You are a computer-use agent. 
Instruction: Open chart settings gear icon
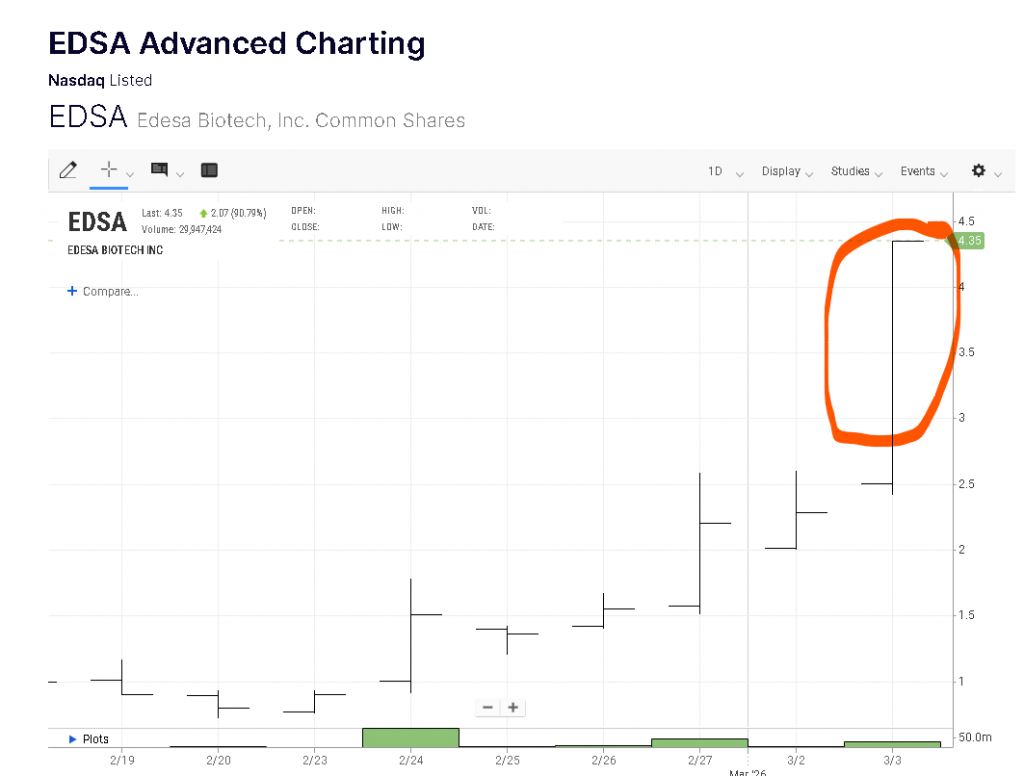979,171
